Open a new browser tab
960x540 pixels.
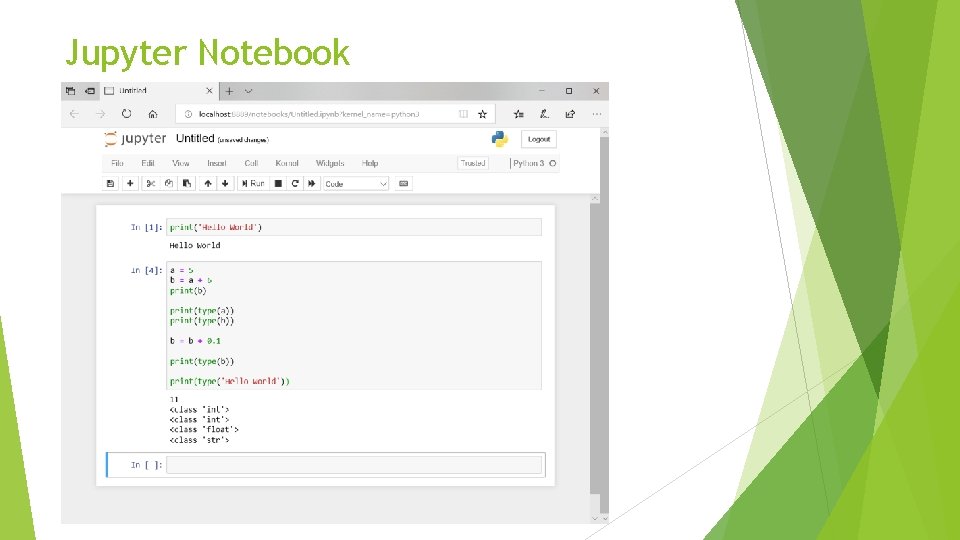point(229,91)
